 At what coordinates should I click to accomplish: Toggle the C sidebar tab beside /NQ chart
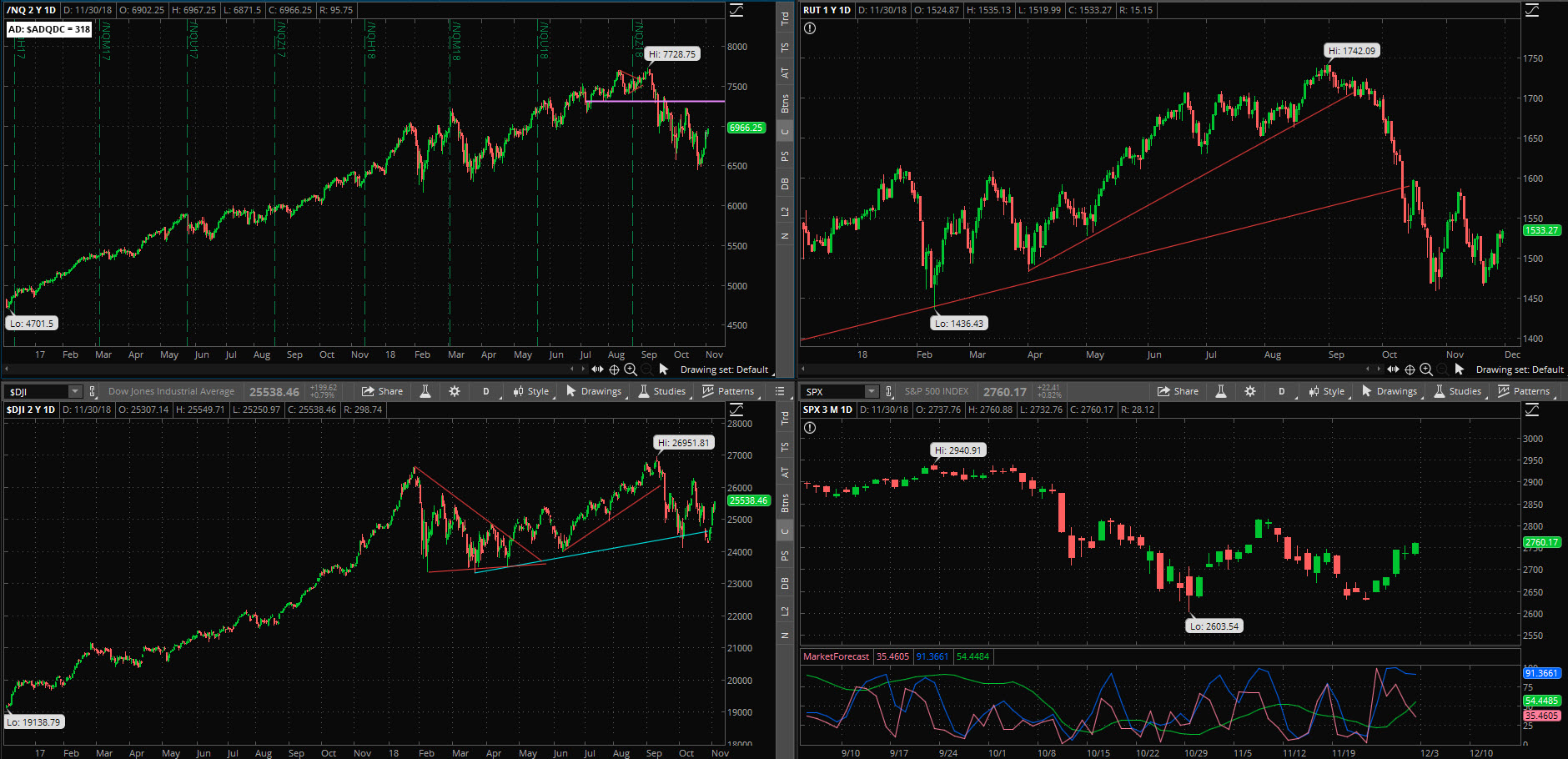785,131
